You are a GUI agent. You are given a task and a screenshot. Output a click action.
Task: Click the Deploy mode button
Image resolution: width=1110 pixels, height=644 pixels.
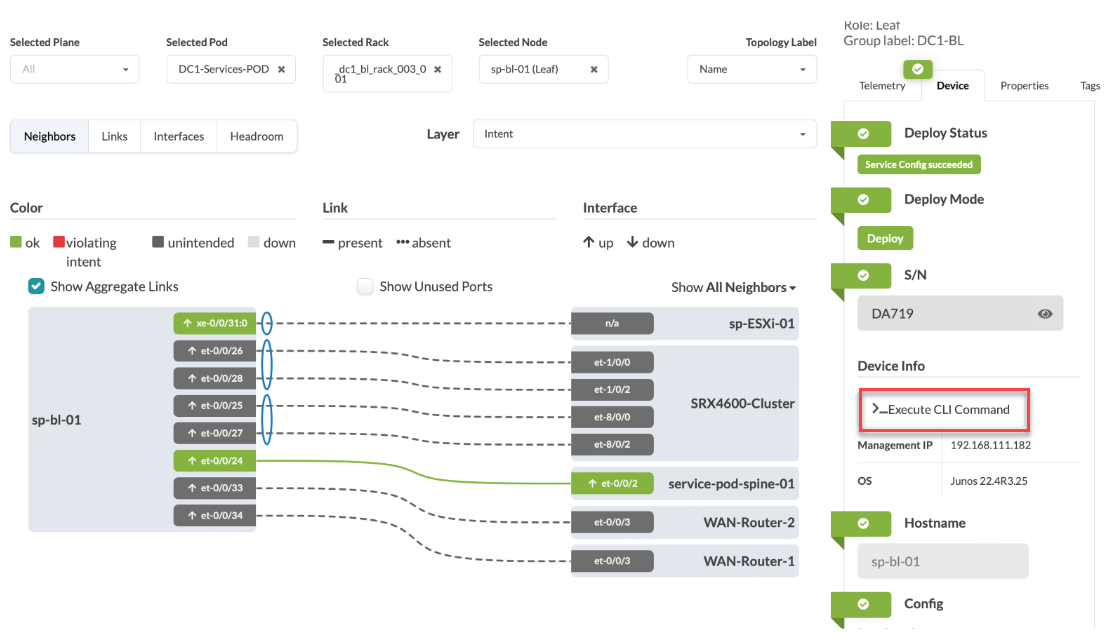885,239
